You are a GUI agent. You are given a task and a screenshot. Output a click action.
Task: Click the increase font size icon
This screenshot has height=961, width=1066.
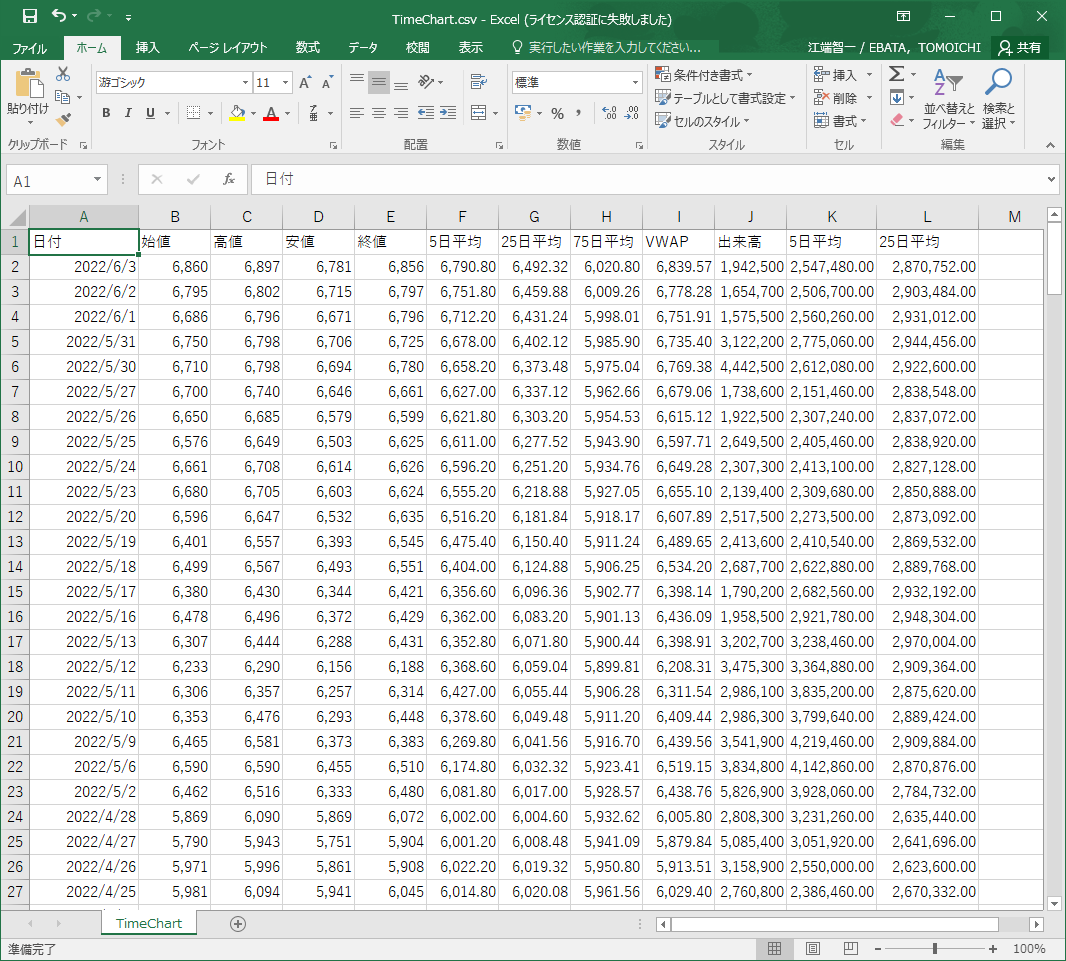point(305,83)
